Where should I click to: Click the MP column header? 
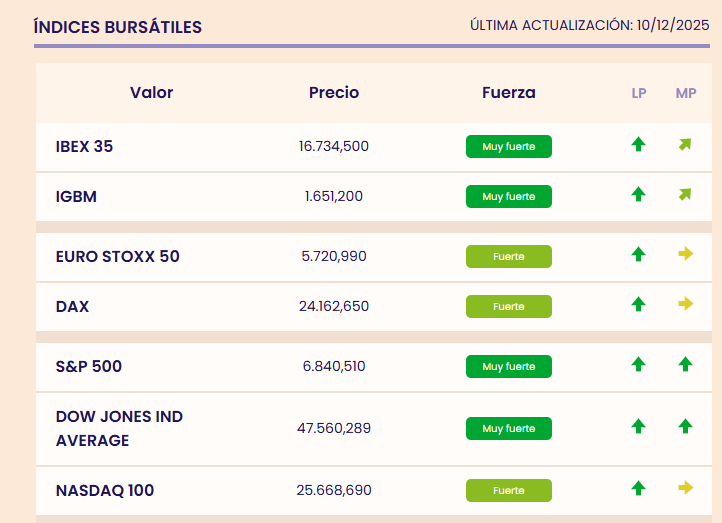686,93
